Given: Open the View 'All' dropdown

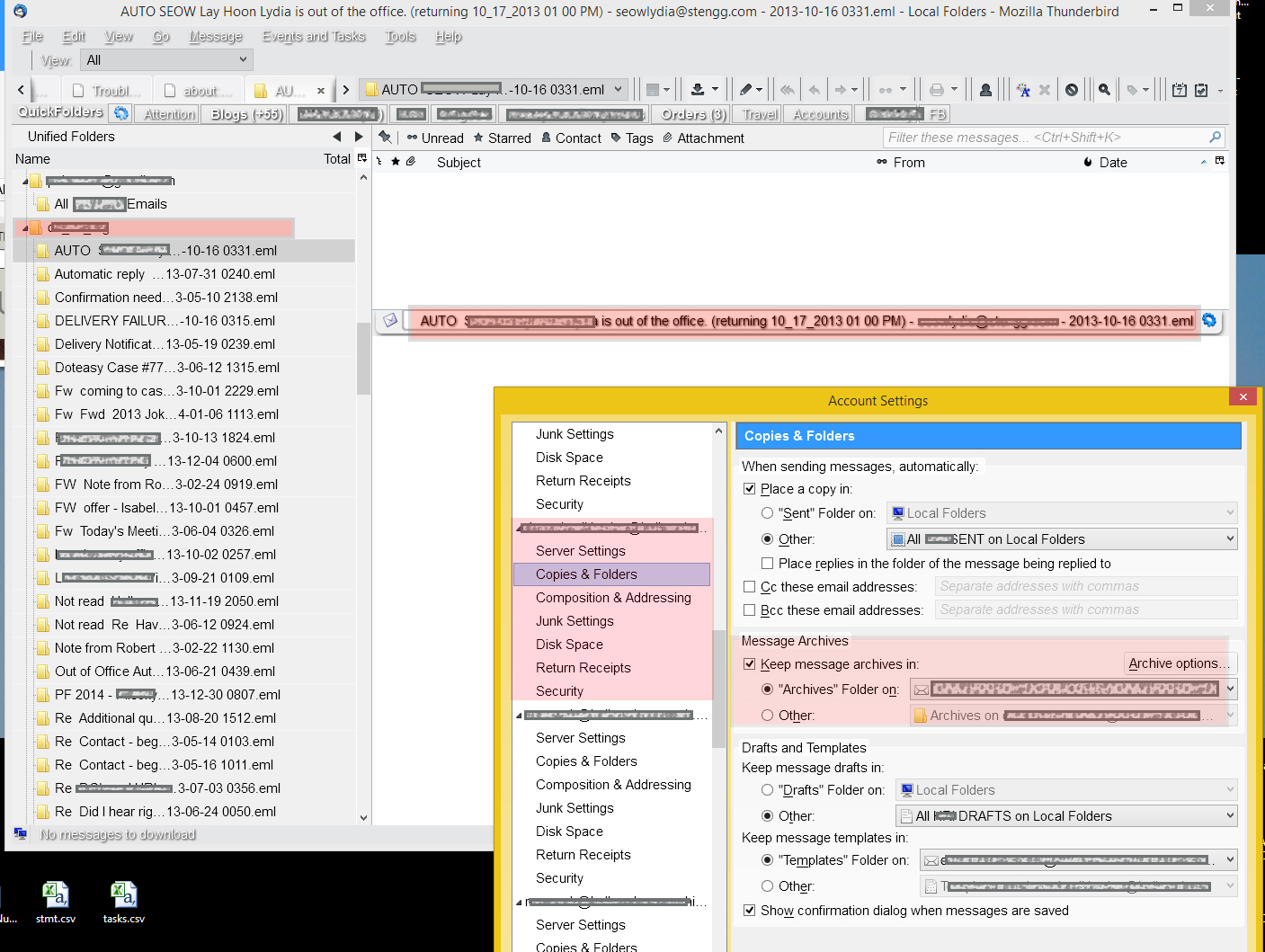Looking at the screenshot, I should 166,60.
